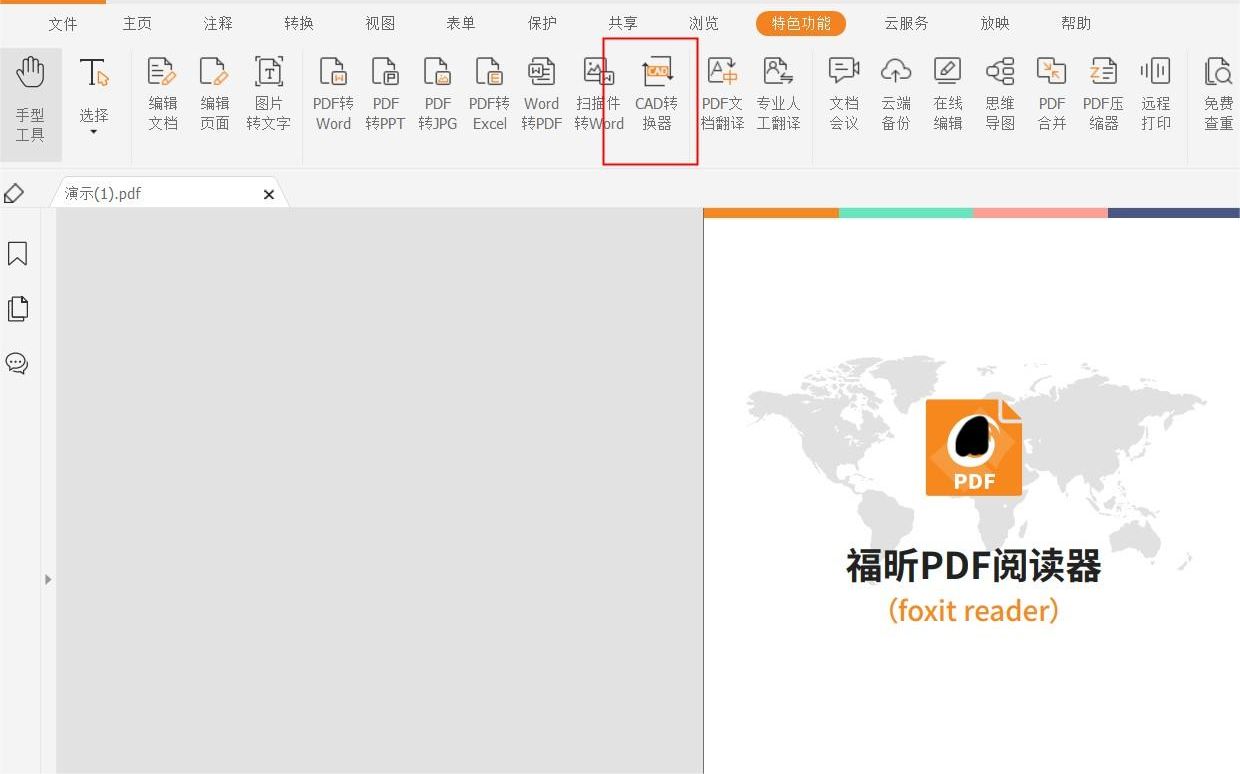Open the 编辑页面 page editing tool
Viewport: 1240px width, 774px height.
(x=214, y=95)
